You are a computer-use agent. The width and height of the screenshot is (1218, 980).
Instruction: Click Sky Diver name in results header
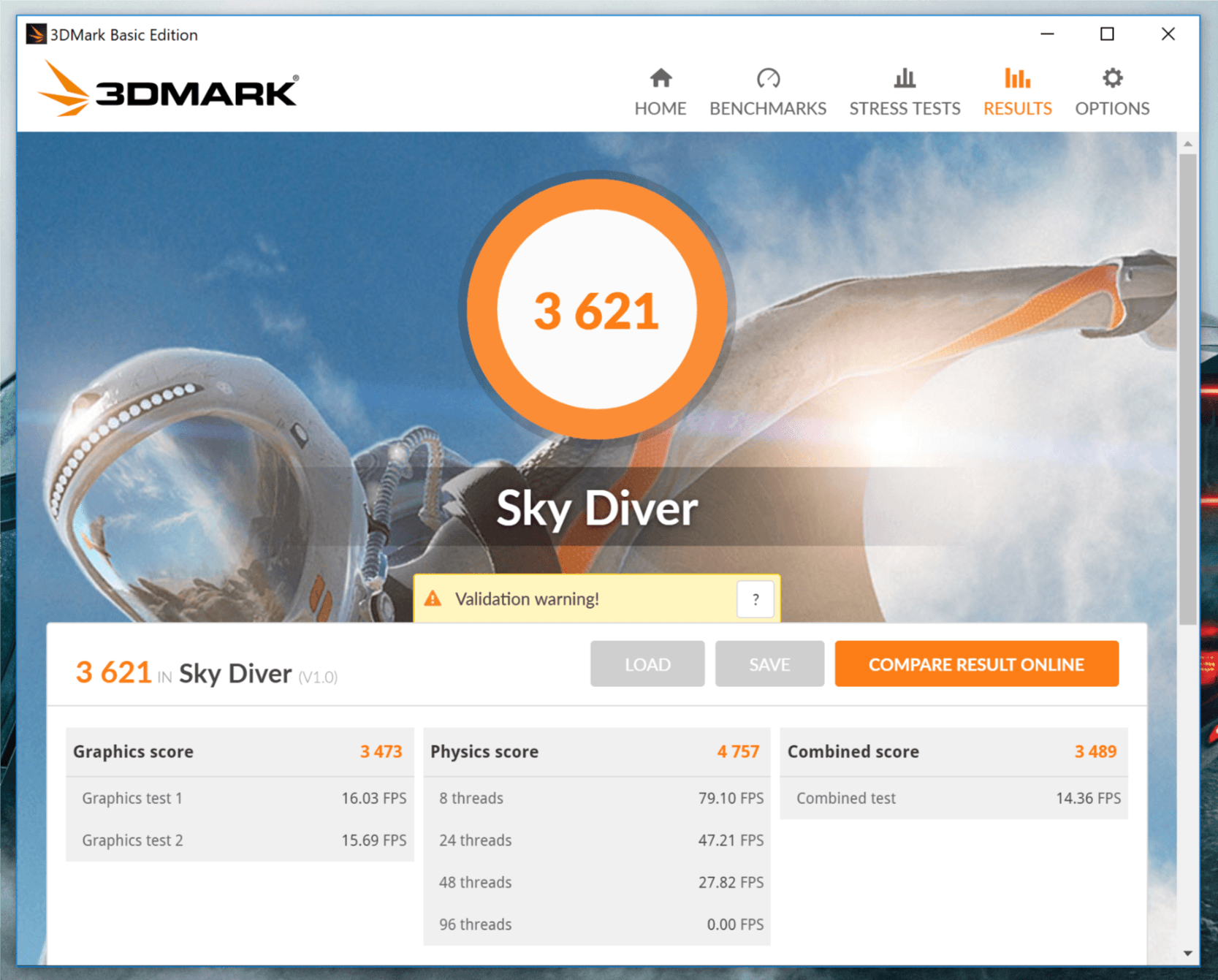pyautogui.click(x=235, y=673)
